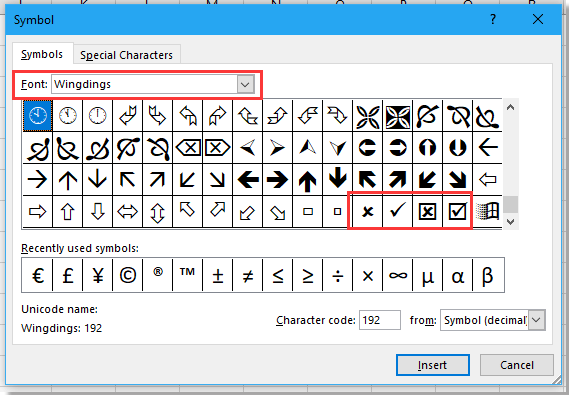The image size is (569, 395).
Task: Select the outlined down block arrow symbol
Action: [98, 211]
